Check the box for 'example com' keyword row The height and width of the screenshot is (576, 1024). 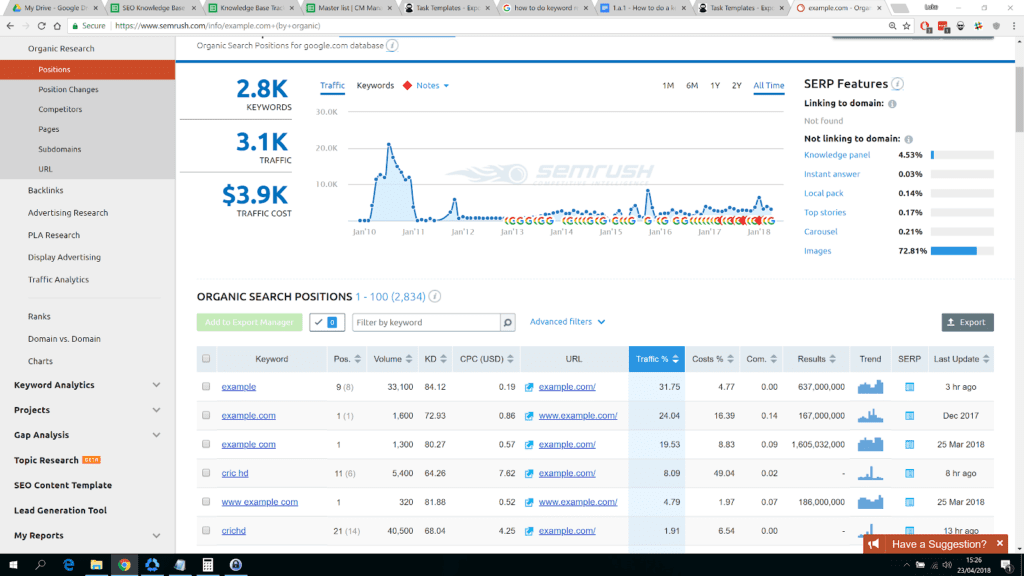[x=206, y=444]
